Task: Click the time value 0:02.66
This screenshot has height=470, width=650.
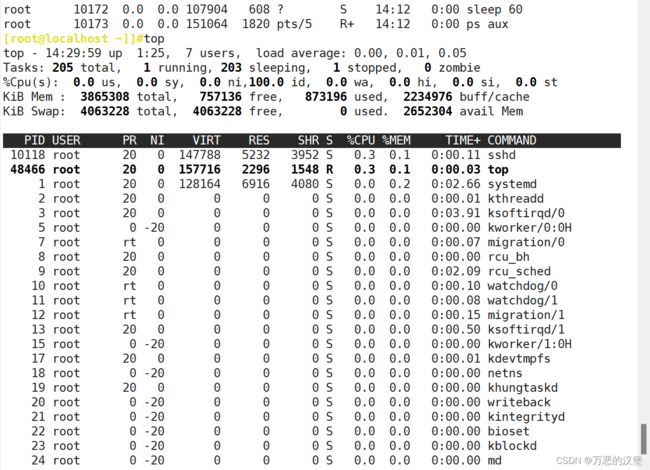Action: pyautogui.click(x=456, y=184)
